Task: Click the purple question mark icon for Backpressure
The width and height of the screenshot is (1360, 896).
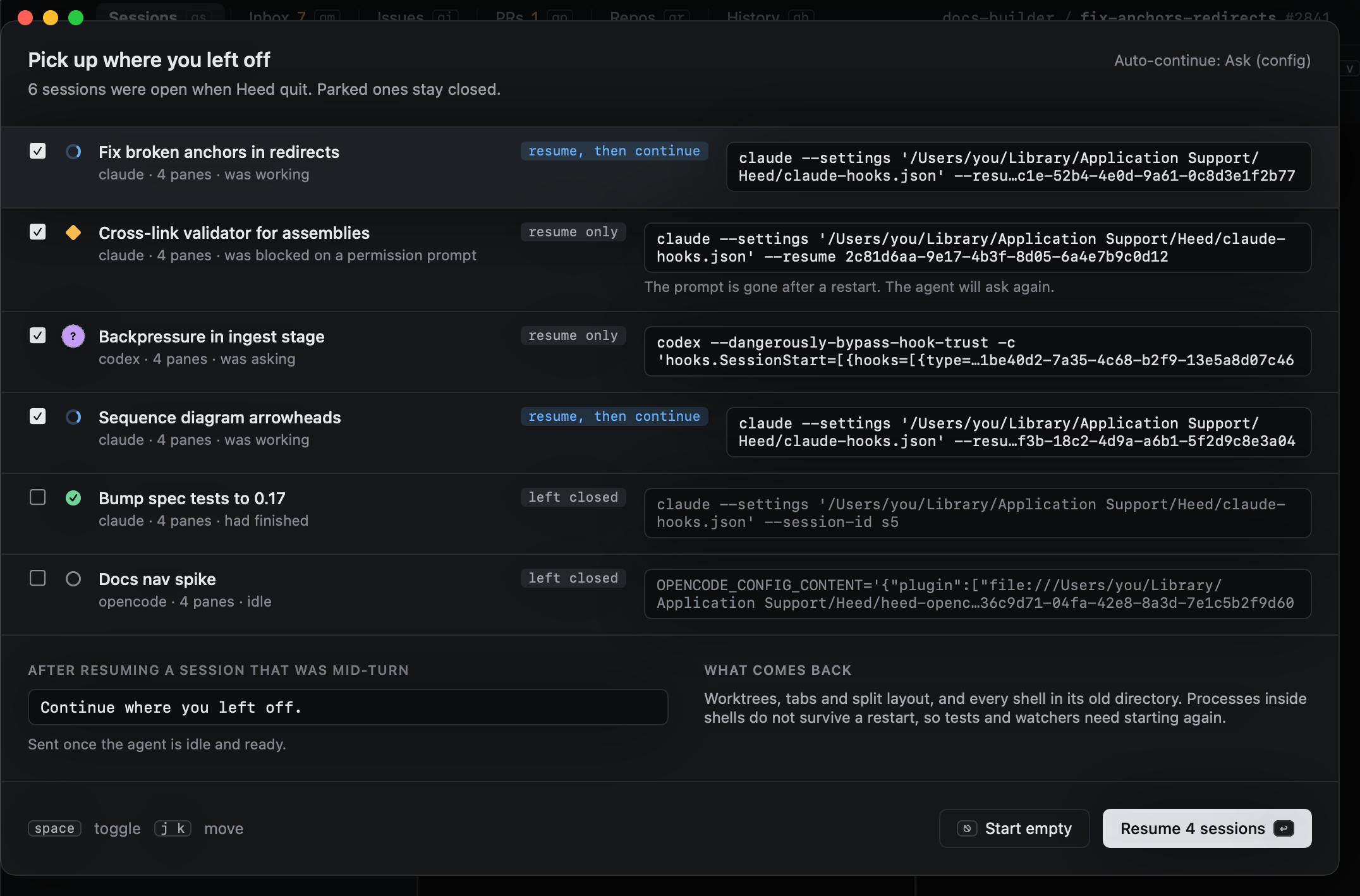Action: [73, 336]
